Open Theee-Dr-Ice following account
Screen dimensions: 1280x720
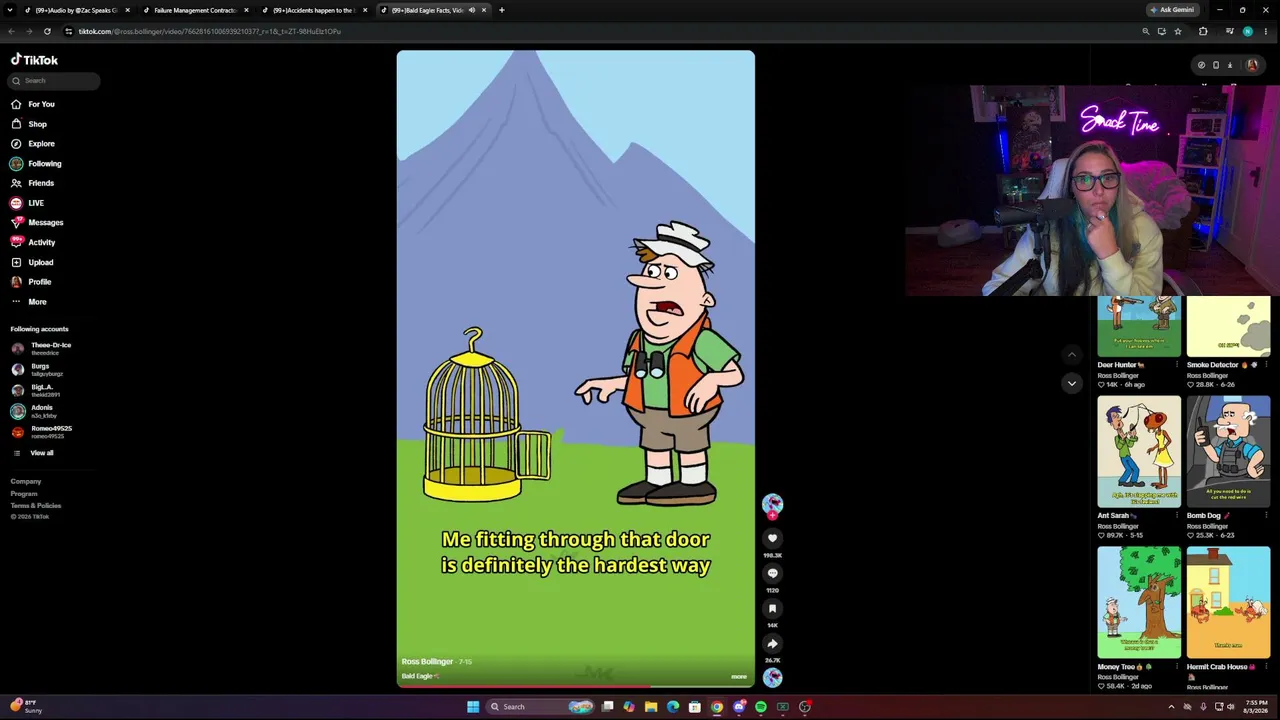(x=42, y=348)
